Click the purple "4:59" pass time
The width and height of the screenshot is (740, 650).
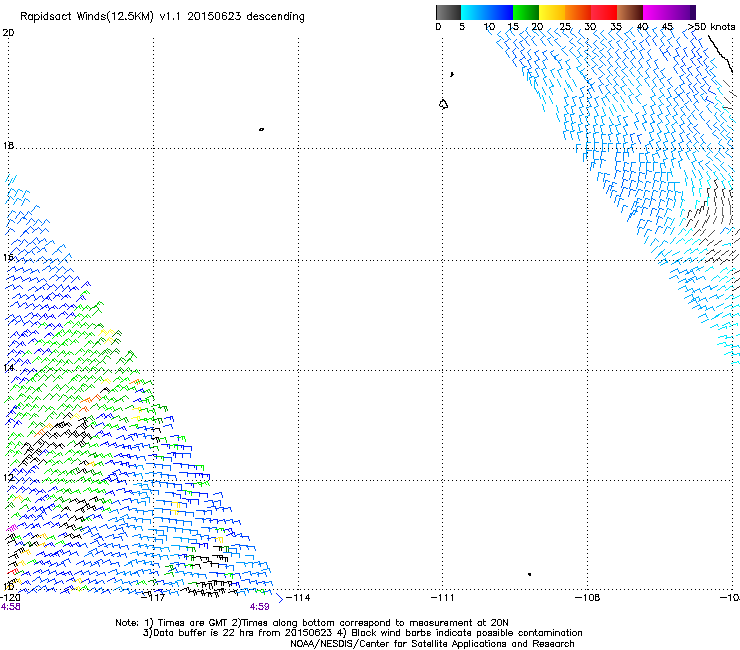[x=260, y=607]
